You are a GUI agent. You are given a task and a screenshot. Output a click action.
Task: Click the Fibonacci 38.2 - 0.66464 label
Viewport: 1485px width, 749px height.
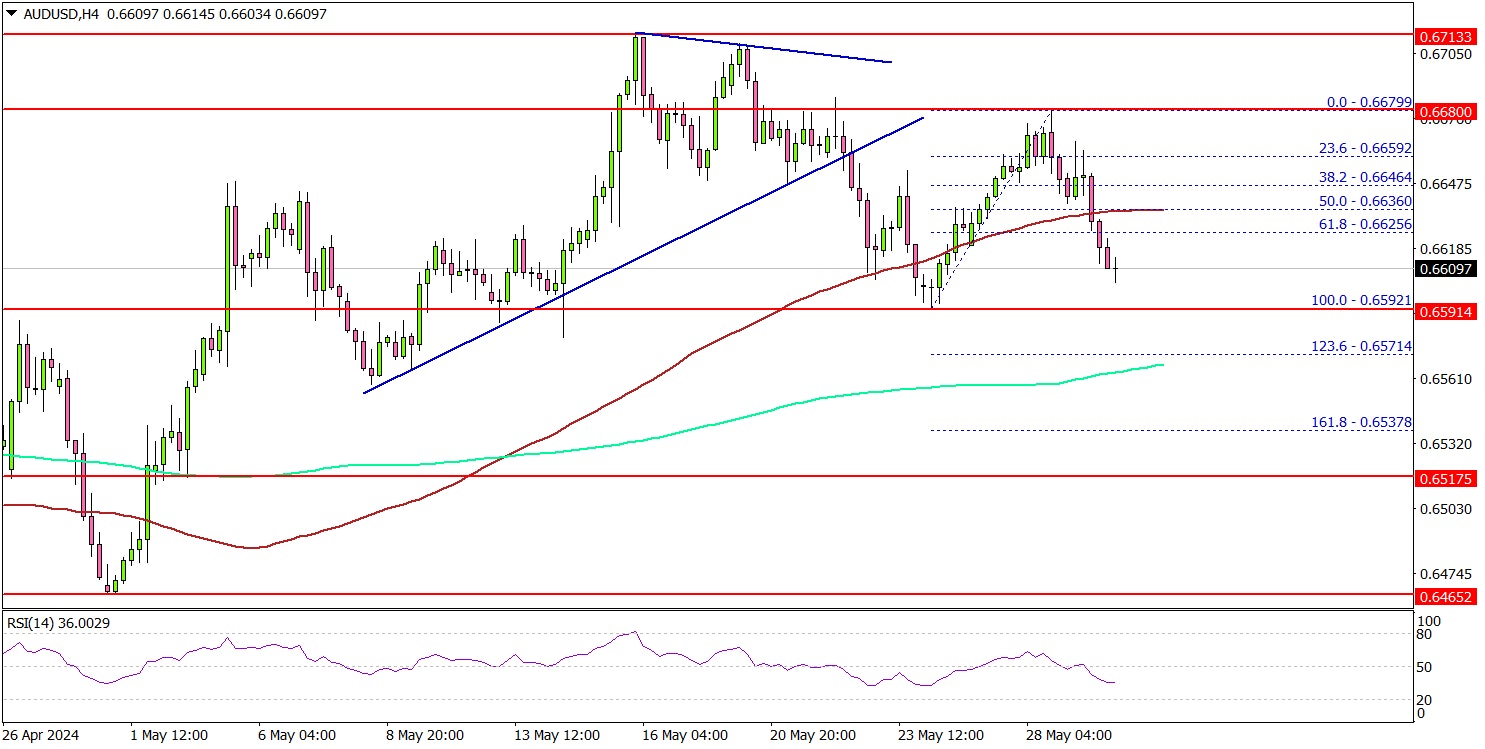click(x=1363, y=177)
